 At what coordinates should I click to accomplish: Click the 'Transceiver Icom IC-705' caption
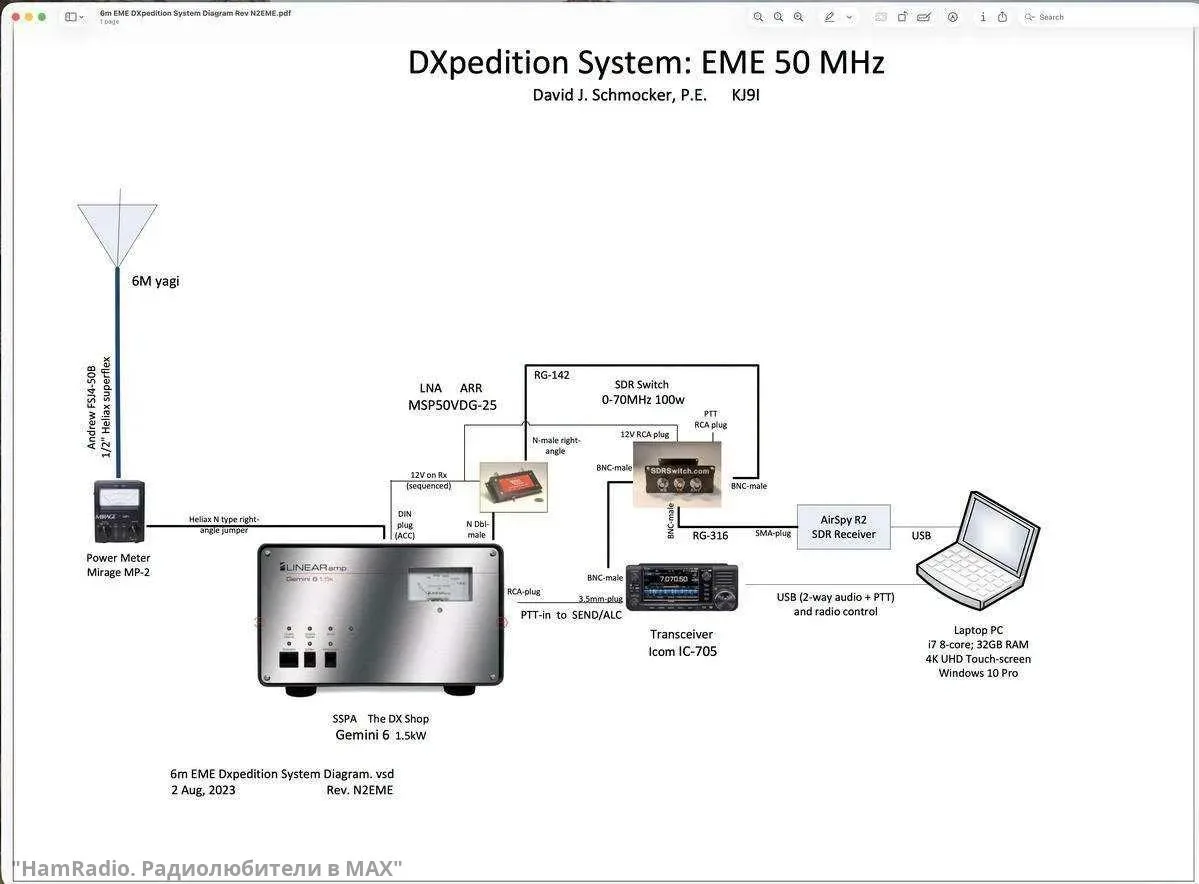point(682,643)
